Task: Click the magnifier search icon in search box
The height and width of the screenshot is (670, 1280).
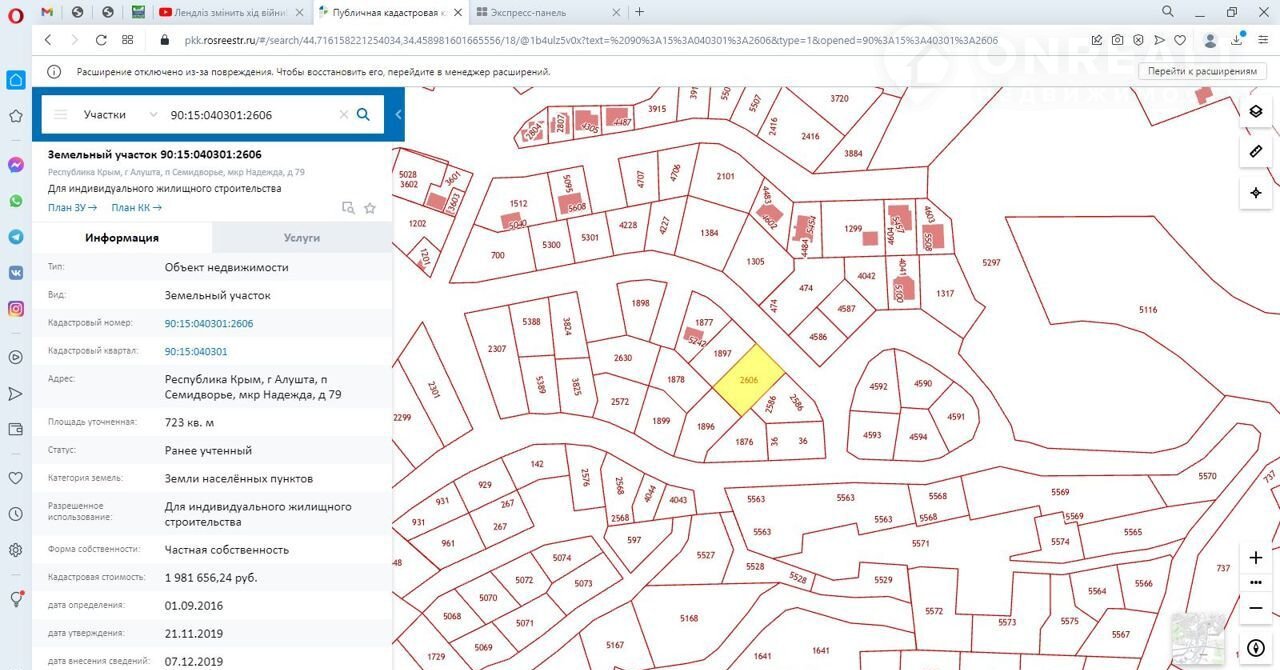Action: [x=363, y=114]
